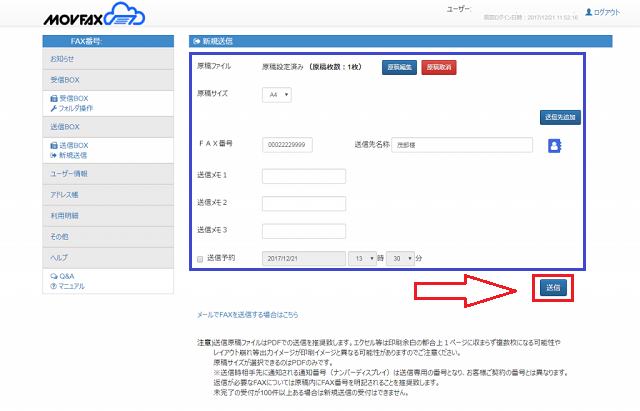Open ユーザー情報 in the sidebar
Viewport: 640px width, 411px height.
point(108,174)
